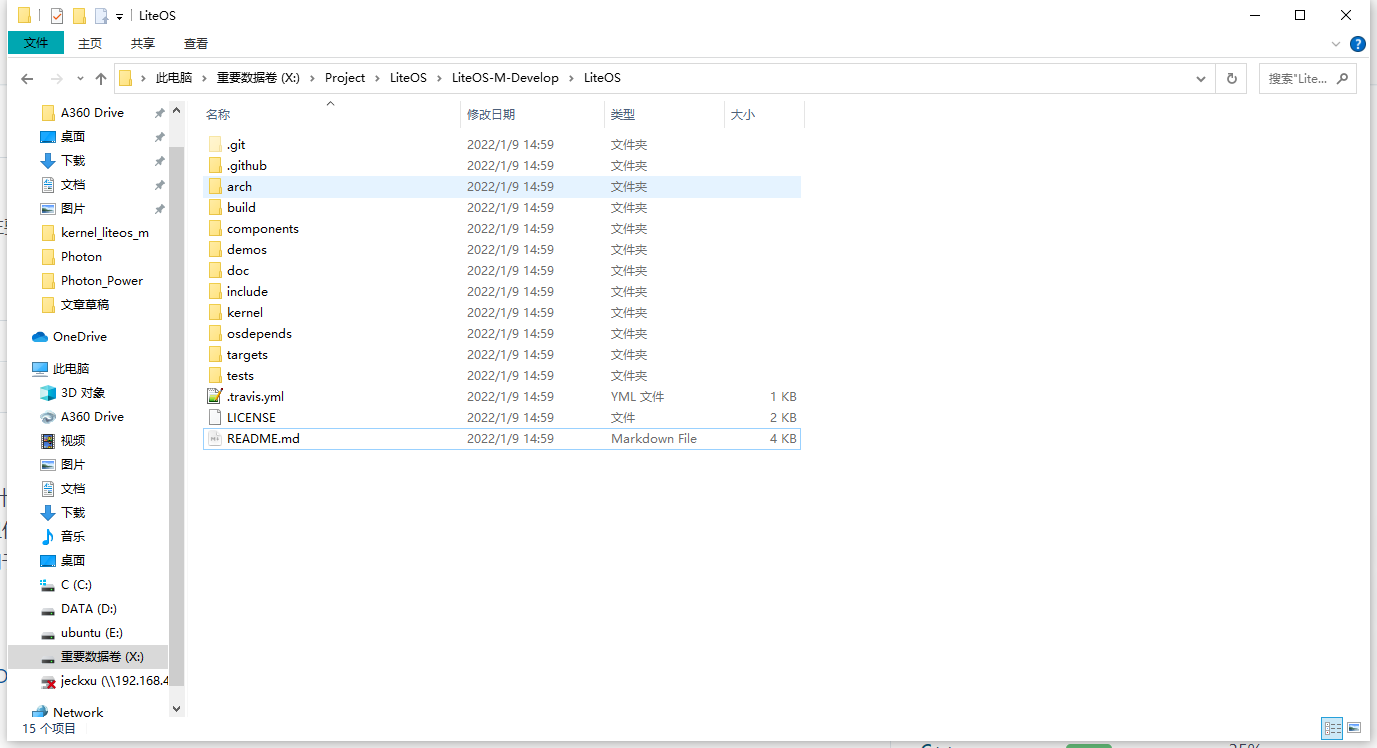Viewport: 1377px width, 748px height.
Task: Go up one folder level arrow
Action: [x=101, y=78]
